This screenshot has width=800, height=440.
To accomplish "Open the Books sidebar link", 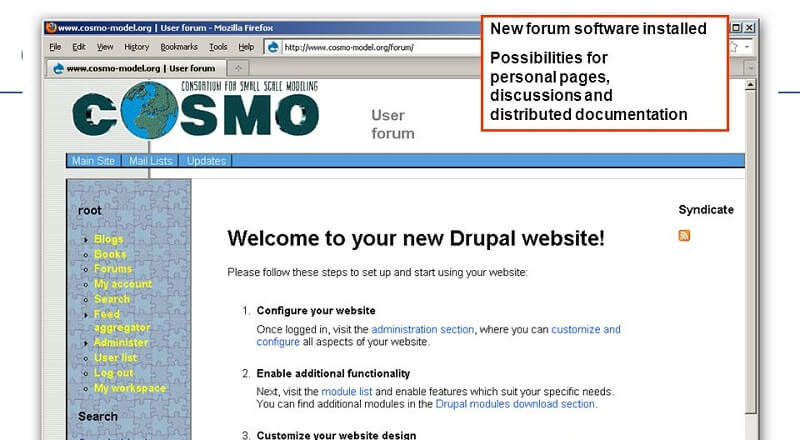I will 110,254.
